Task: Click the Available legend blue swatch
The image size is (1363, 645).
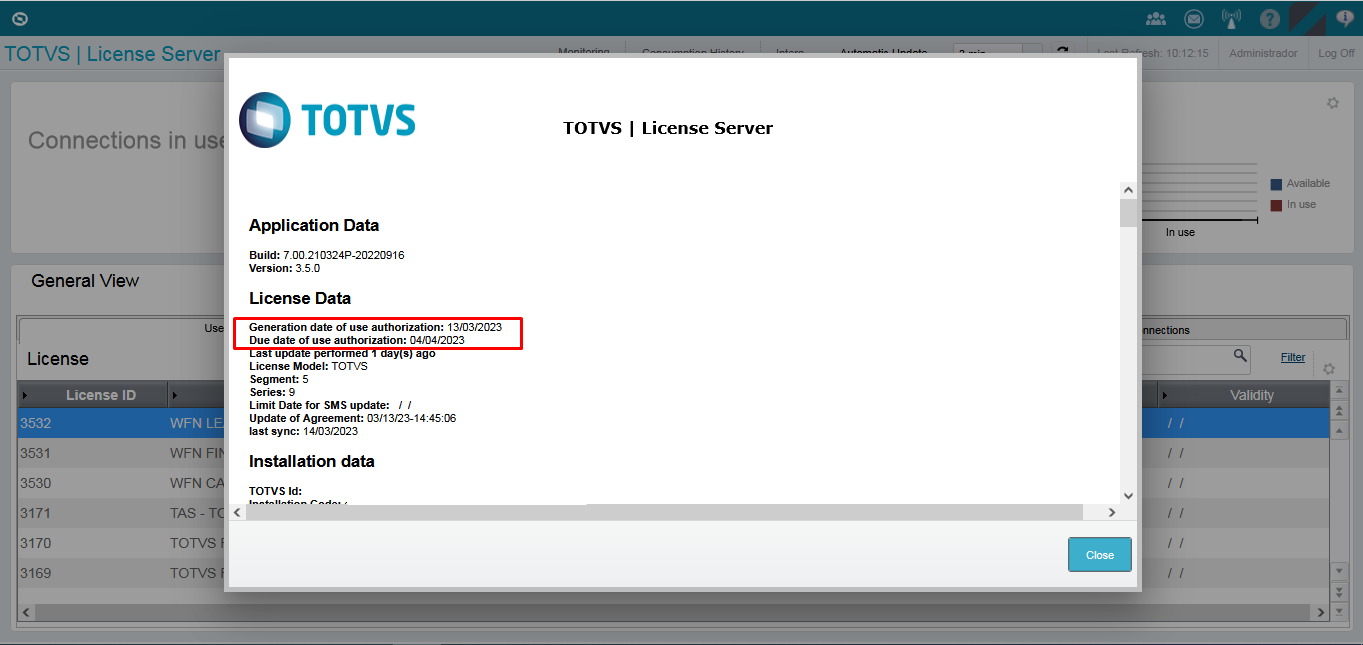Action: [x=1276, y=184]
